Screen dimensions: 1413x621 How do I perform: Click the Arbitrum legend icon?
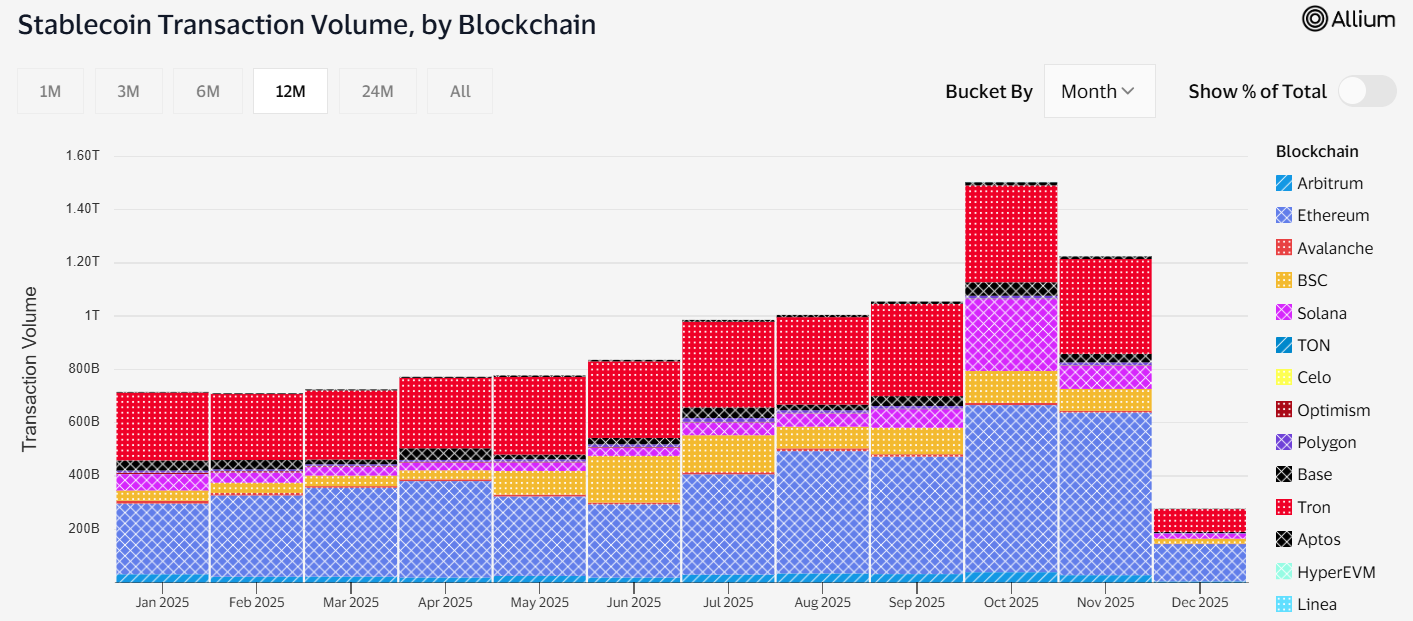point(1284,184)
